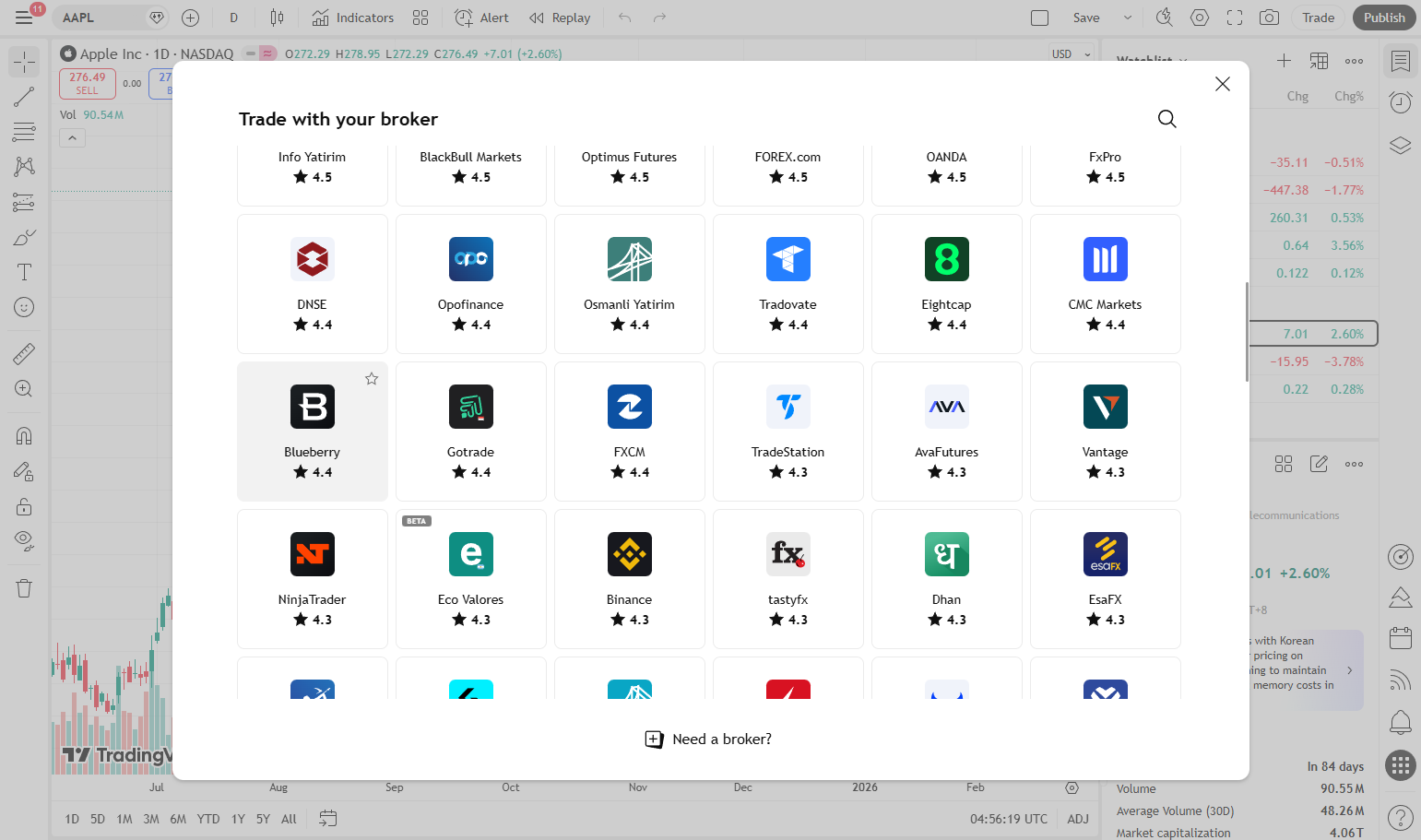Click the Publish button
This screenshot has height=840, width=1421.
click(x=1384, y=18)
